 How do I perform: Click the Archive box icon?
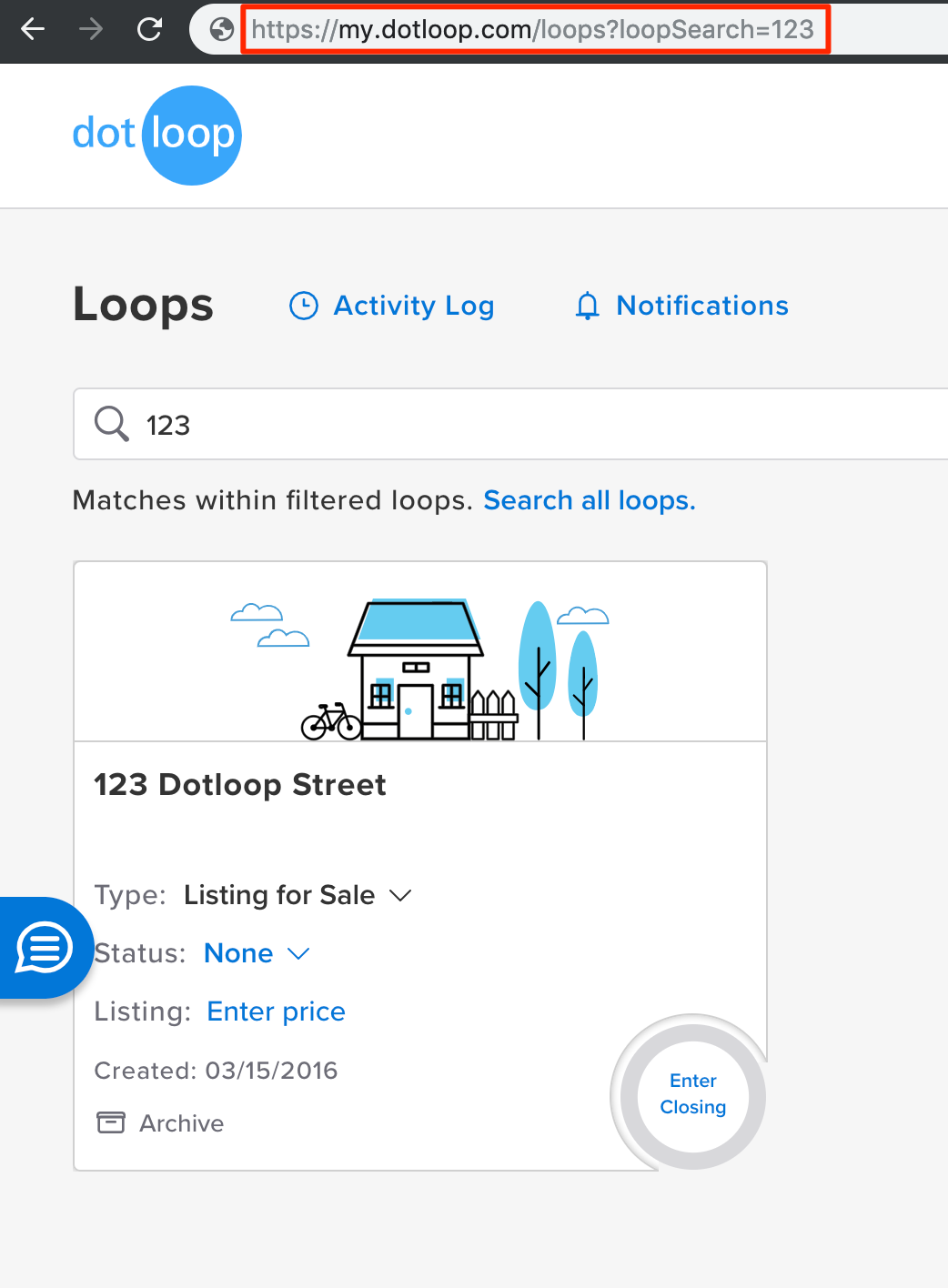tap(111, 1122)
